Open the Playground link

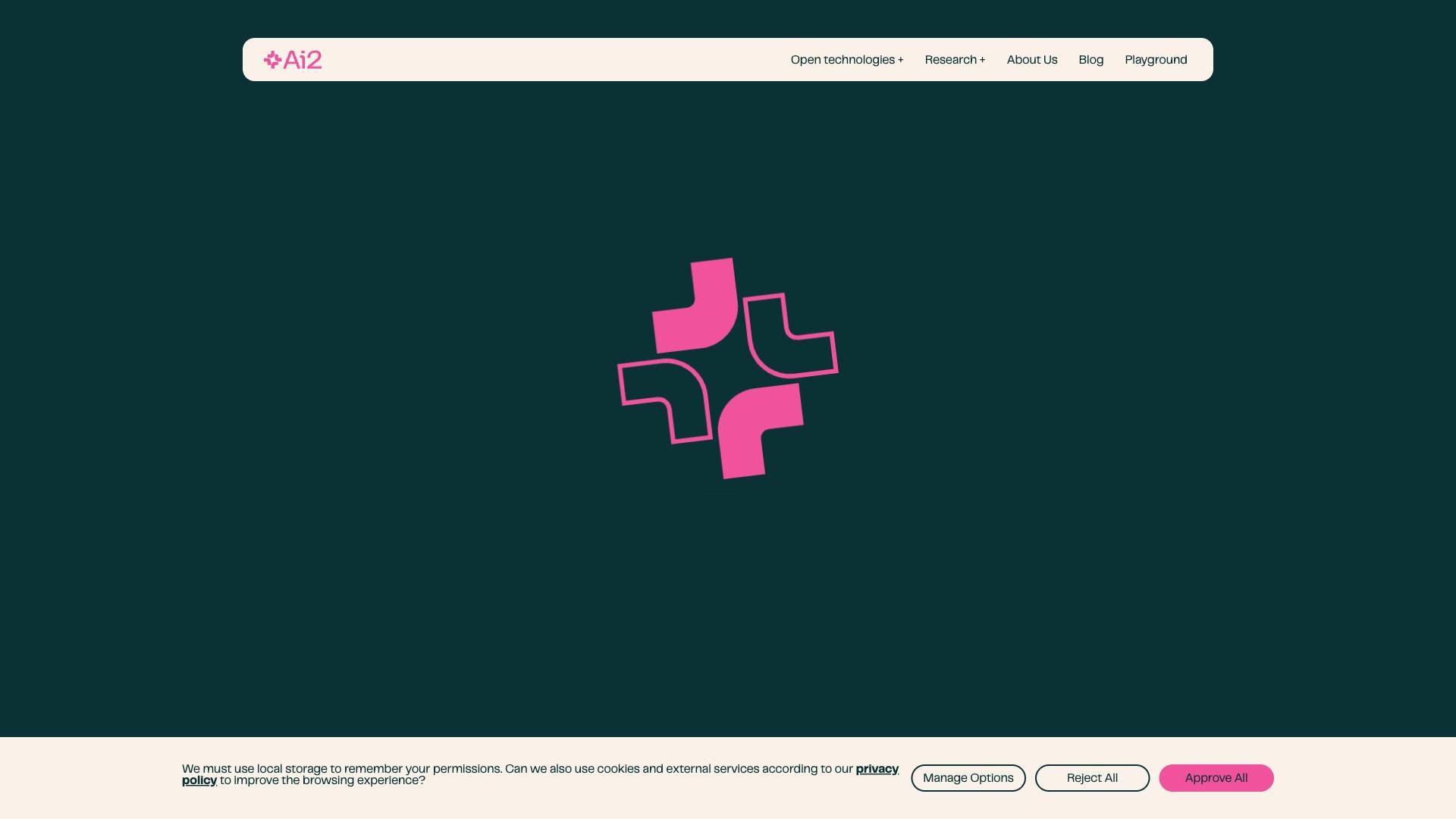click(x=1155, y=60)
